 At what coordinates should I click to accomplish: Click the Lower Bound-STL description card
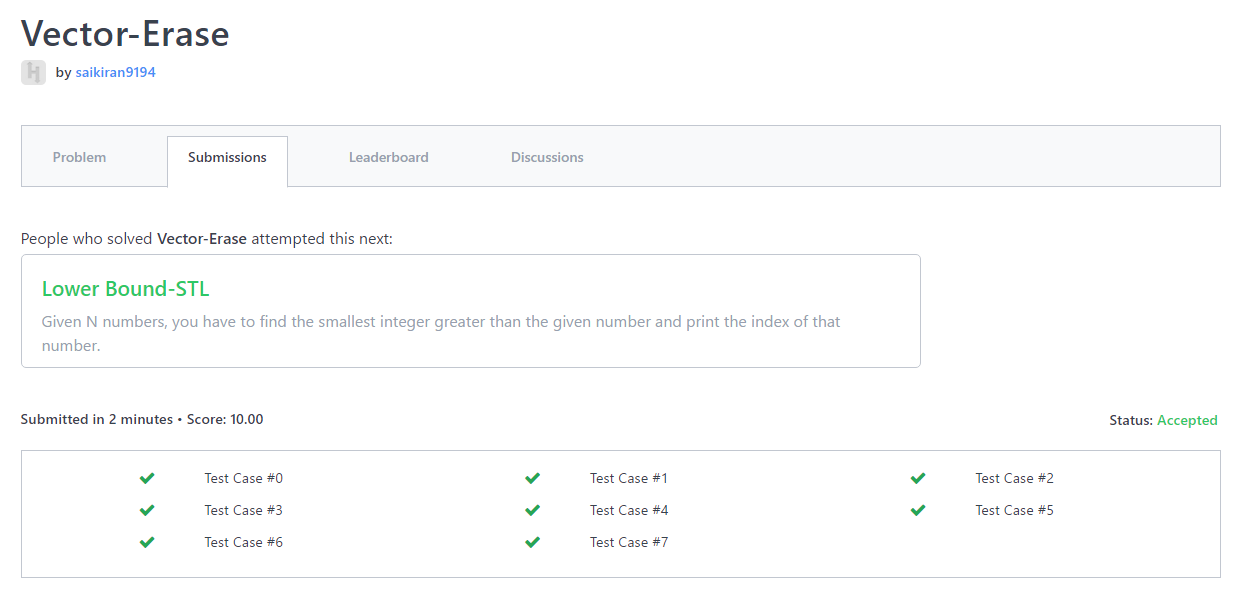pyautogui.click(x=470, y=331)
